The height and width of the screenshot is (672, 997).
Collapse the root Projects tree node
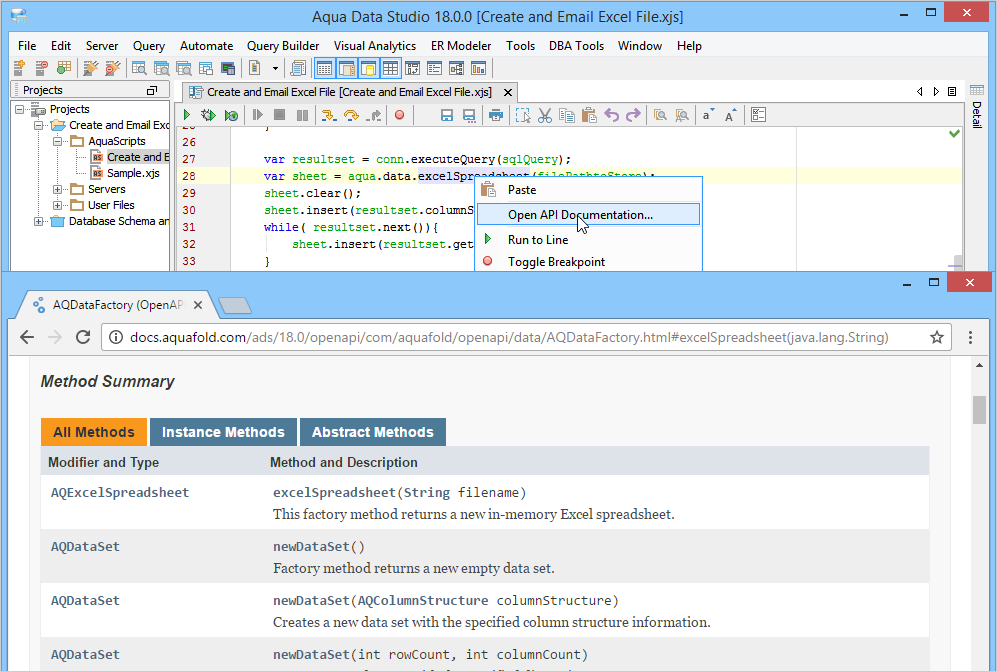[x=20, y=109]
